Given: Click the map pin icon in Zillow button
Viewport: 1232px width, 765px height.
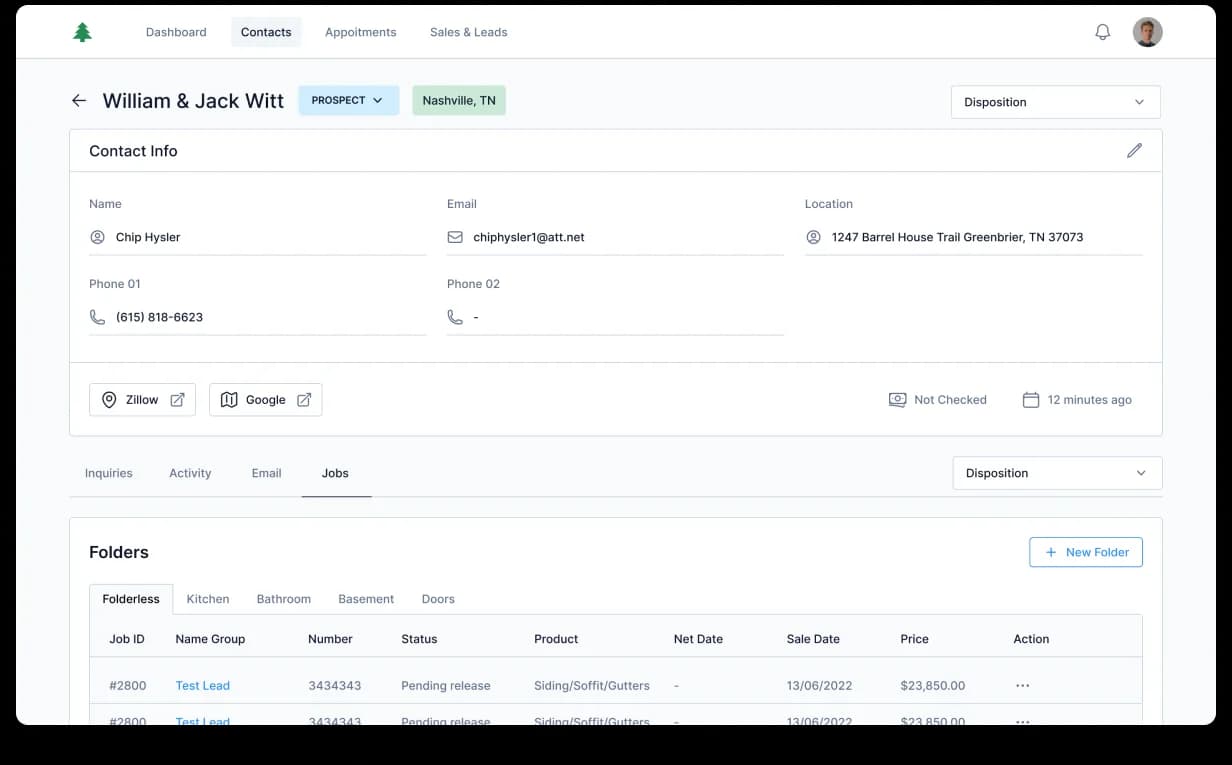Looking at the screenshot, I should point(109,400).
